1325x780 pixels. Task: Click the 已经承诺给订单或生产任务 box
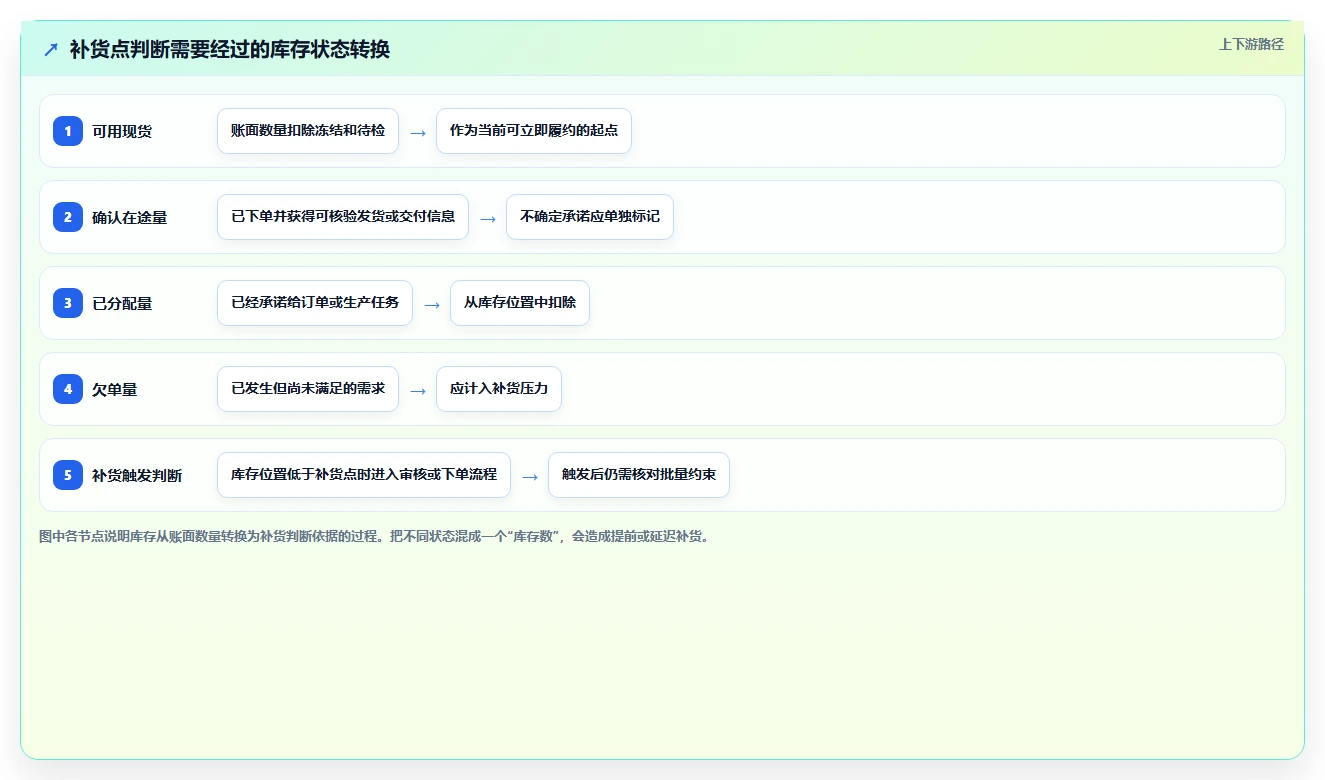315,303
